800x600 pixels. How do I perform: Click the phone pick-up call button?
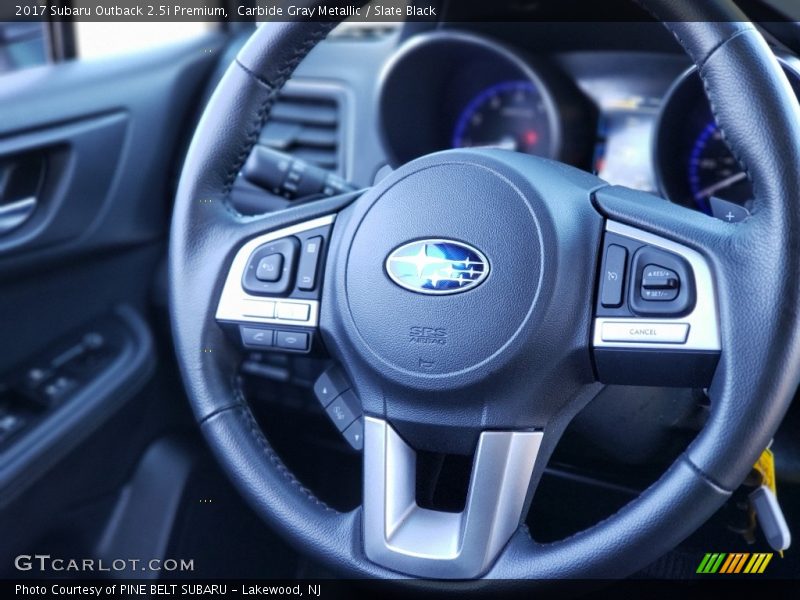coord(258,336)
